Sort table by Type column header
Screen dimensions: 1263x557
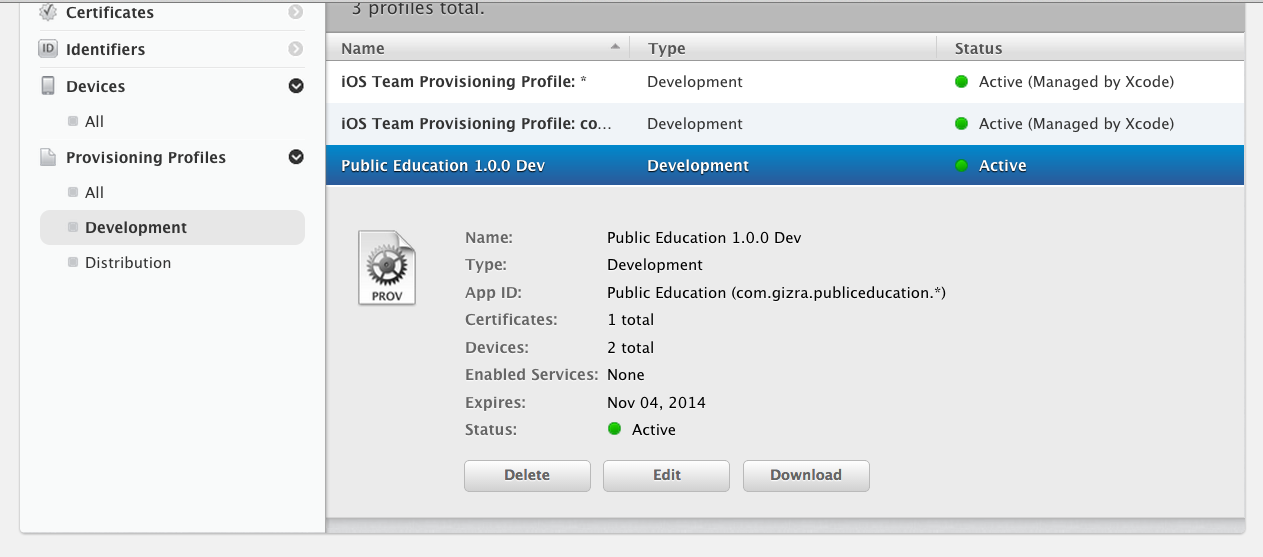click(783, 48)
